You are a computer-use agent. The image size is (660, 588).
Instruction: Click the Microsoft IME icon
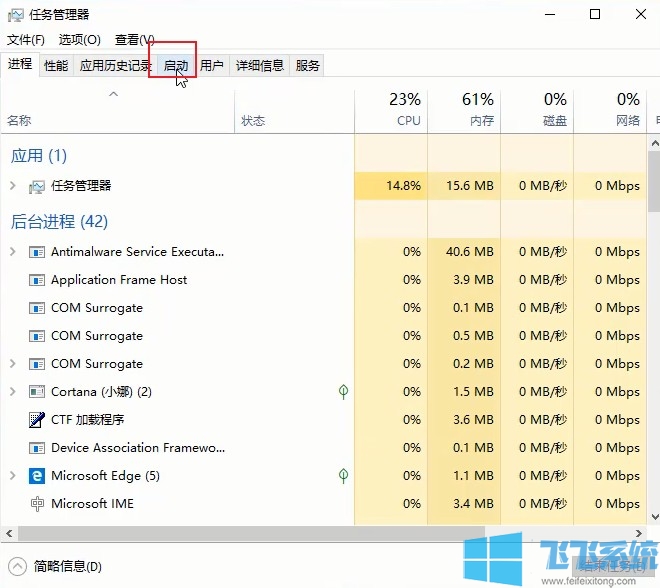tap(37, 504)
